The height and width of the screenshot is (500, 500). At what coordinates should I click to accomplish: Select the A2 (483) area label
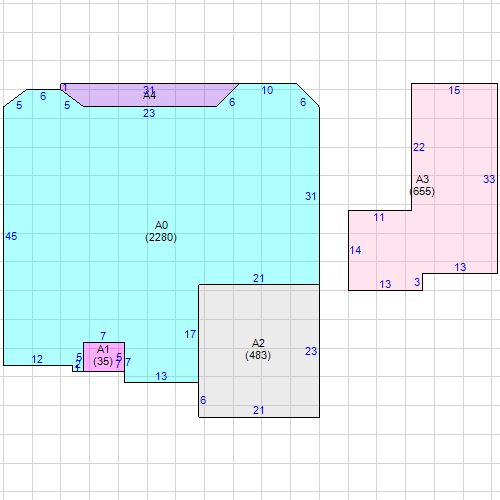click(258, 349)
